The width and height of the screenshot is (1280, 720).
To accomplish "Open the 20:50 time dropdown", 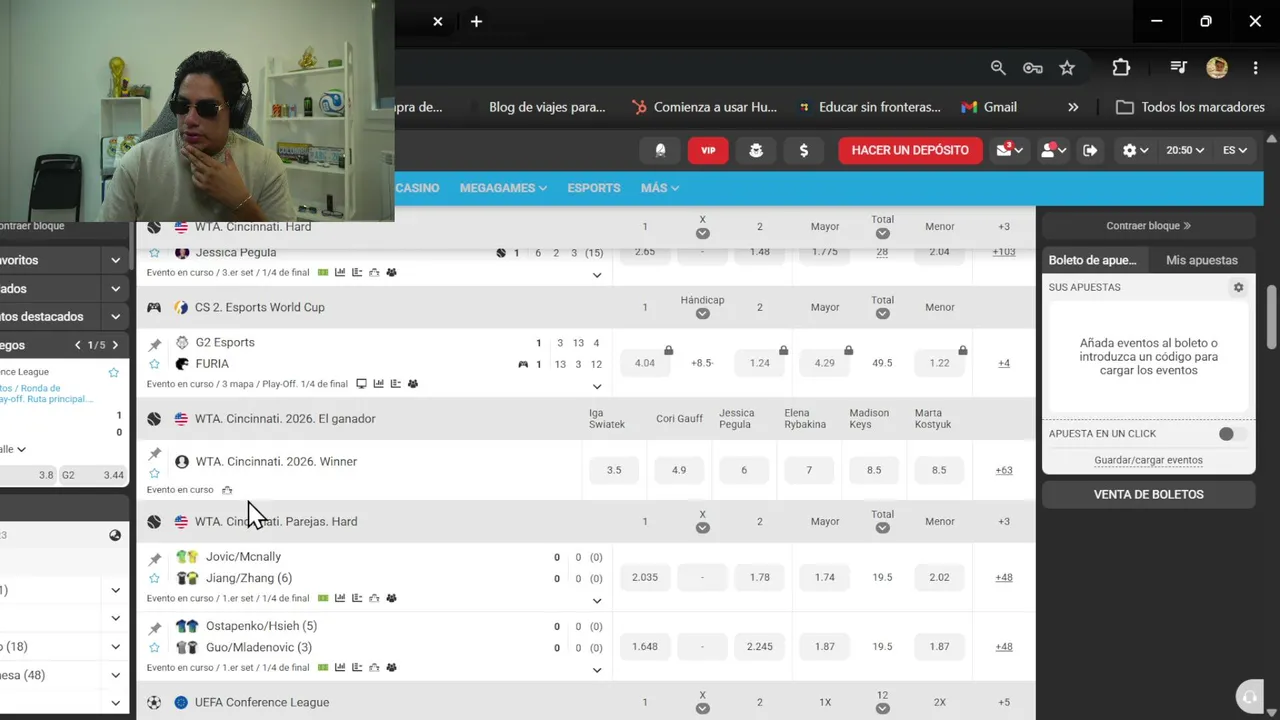I will point(1185,150).
